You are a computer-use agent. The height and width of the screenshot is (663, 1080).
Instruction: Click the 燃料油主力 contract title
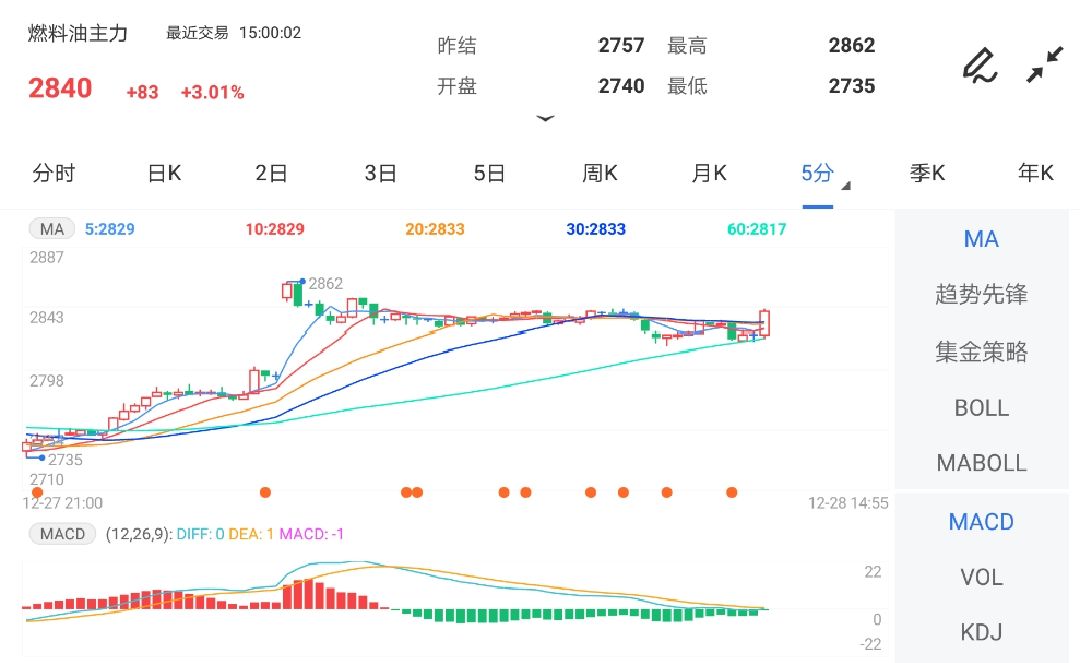[78, 33]
